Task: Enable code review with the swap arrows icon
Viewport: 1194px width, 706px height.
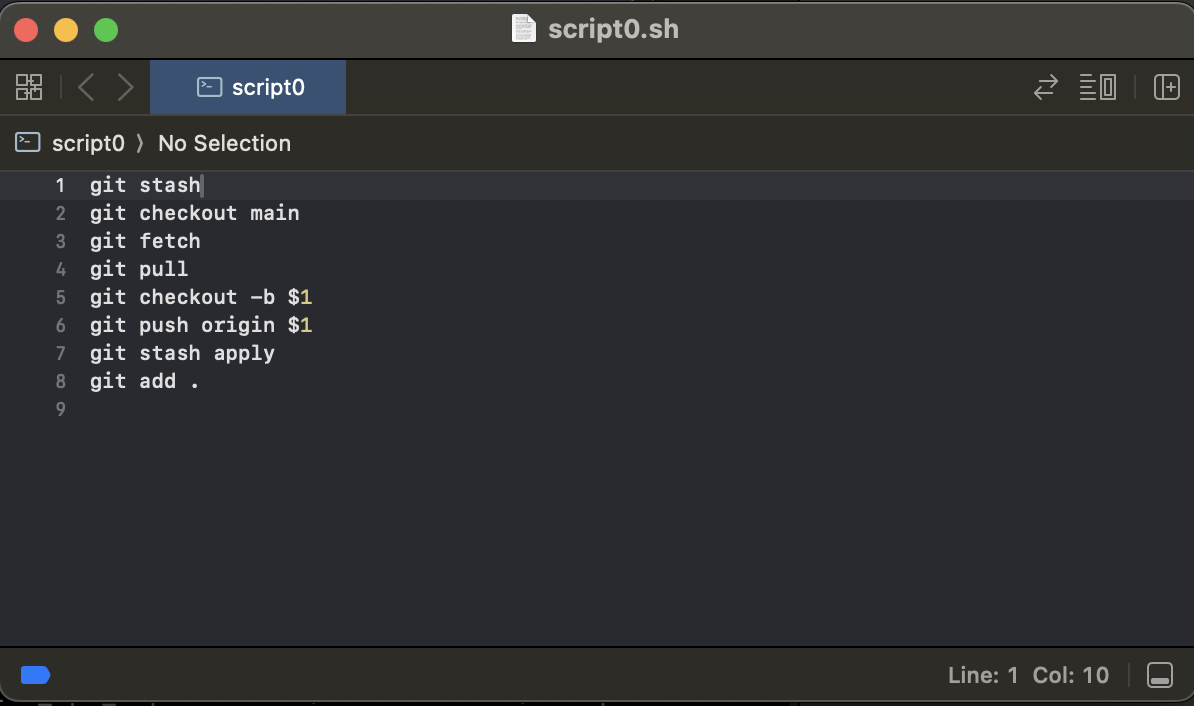Action: [x=1045, y=87]
